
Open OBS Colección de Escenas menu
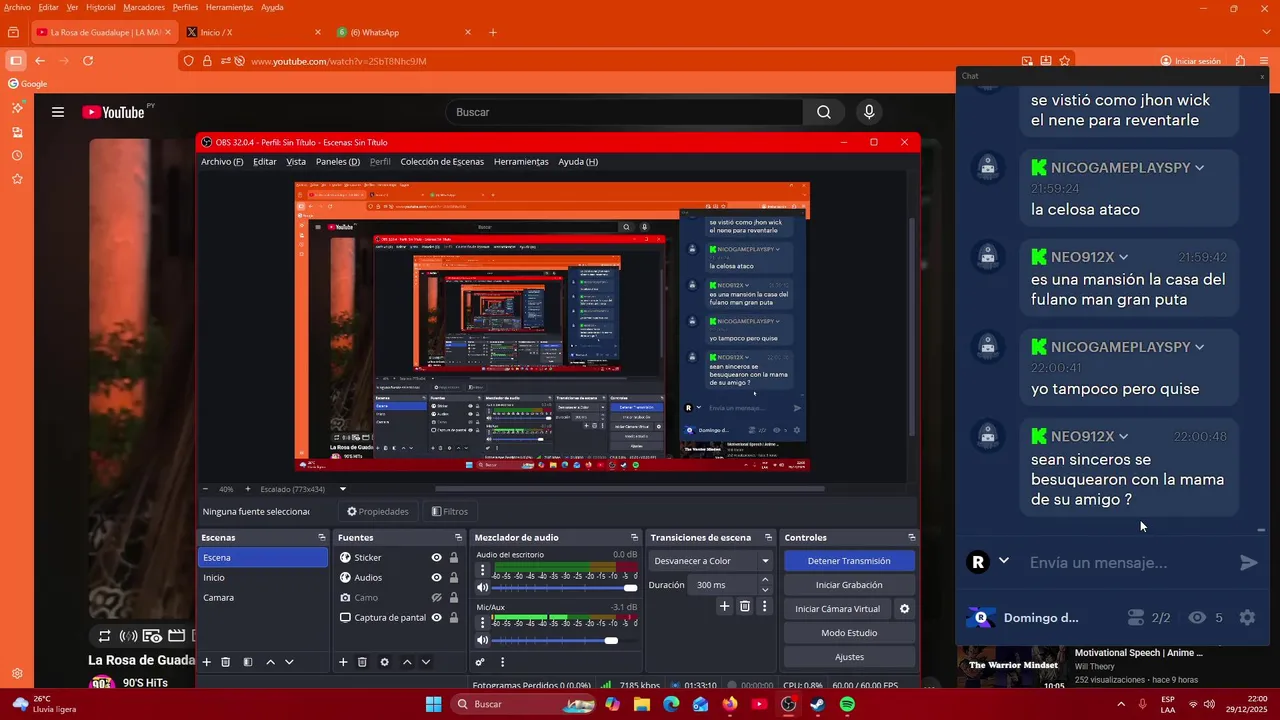(442, 162)
